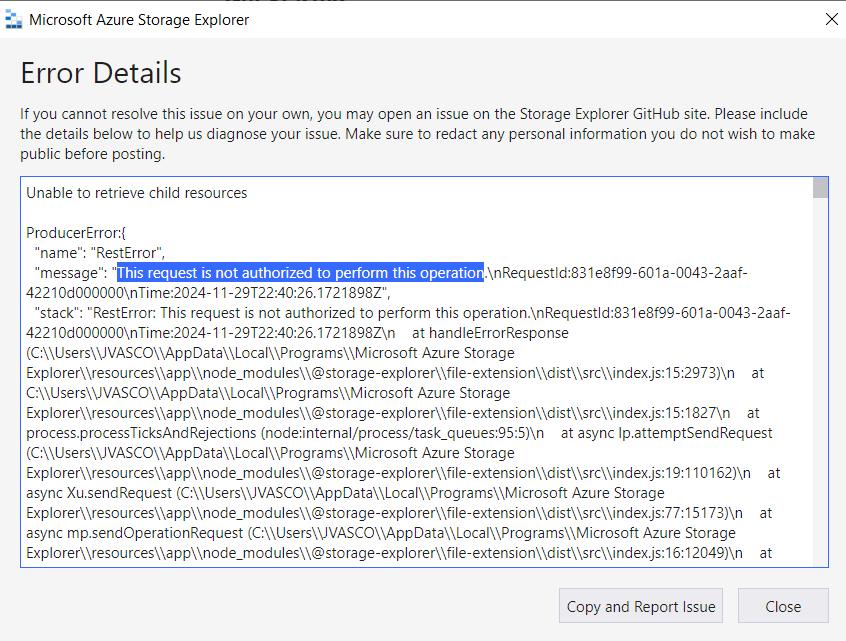The image size is (846, 641).
Task: Click the Copy and Report Issue button
Action: (x=640, y=606)
